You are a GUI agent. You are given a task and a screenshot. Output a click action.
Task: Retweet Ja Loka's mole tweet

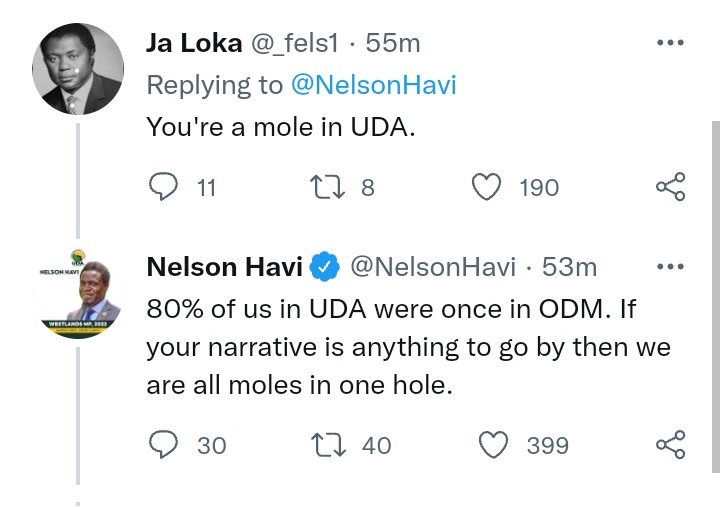[327, 187]
